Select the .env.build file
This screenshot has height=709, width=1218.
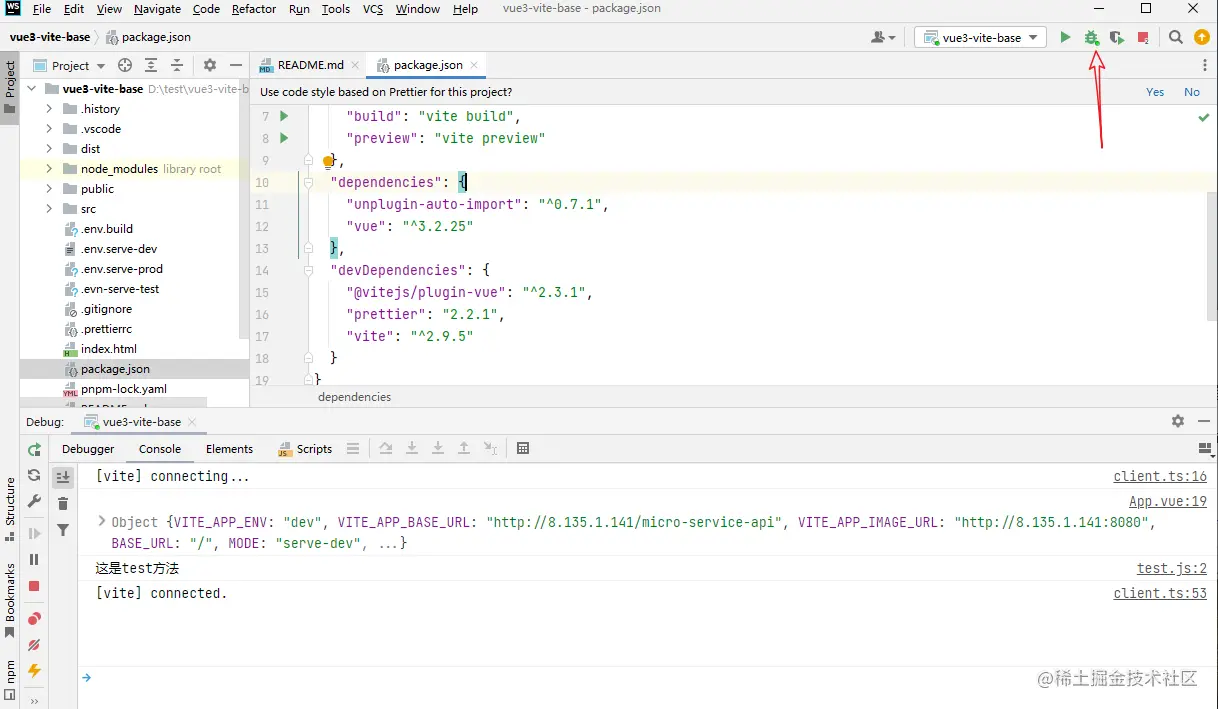[x=106, y=229]
